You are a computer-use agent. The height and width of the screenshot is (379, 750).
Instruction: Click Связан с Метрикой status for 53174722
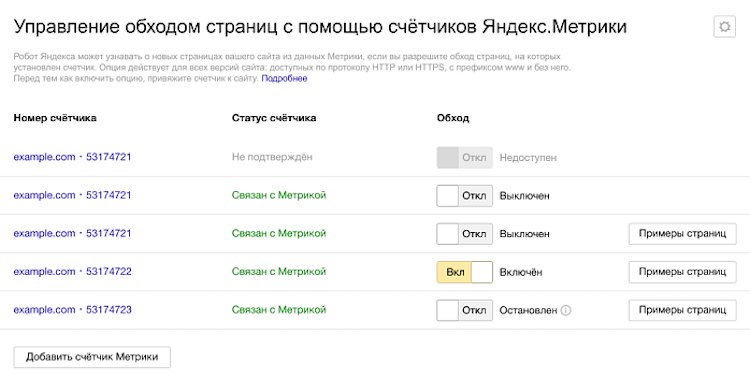279,271
